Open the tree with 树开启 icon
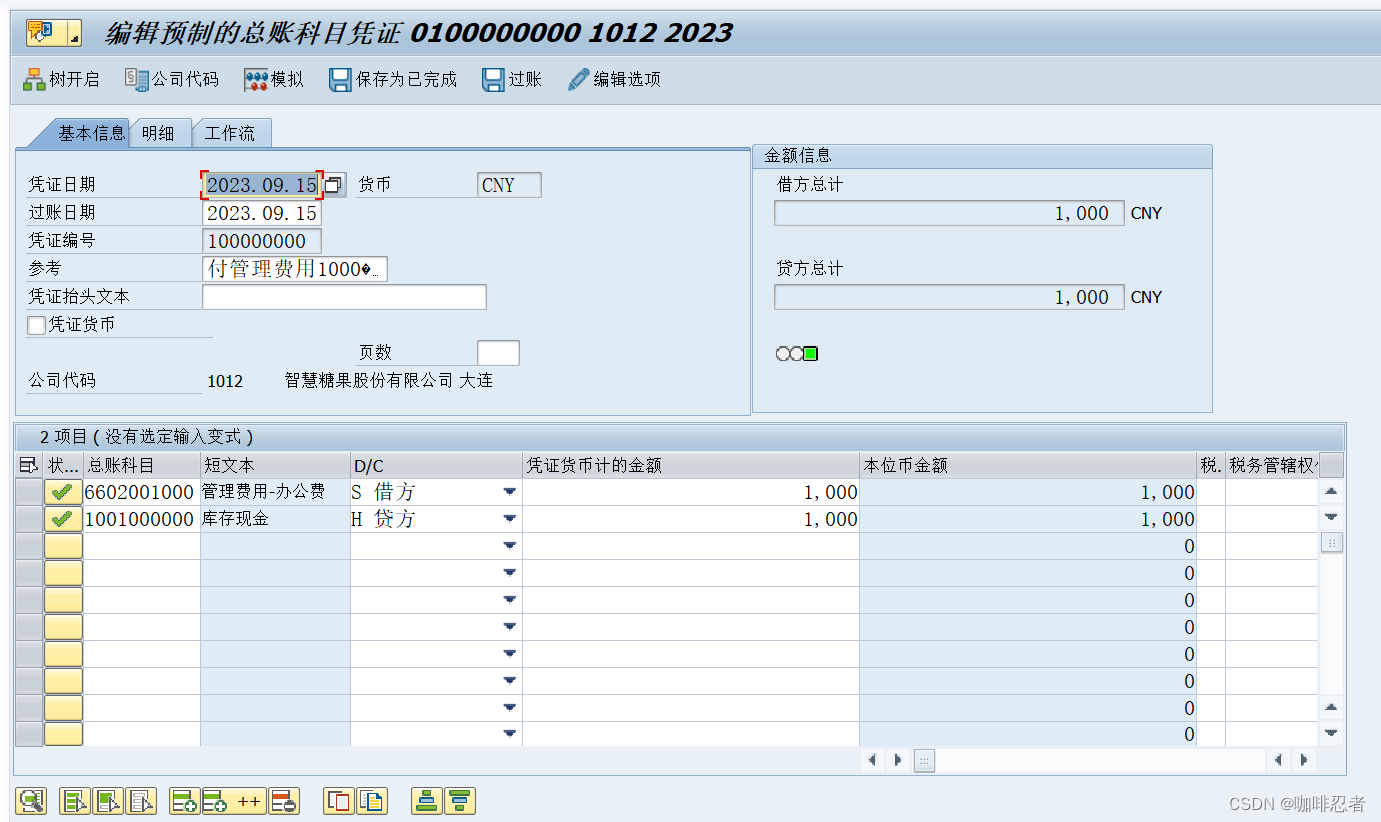The width and height of the screenshot is (1381, 822). coord(60,79)
